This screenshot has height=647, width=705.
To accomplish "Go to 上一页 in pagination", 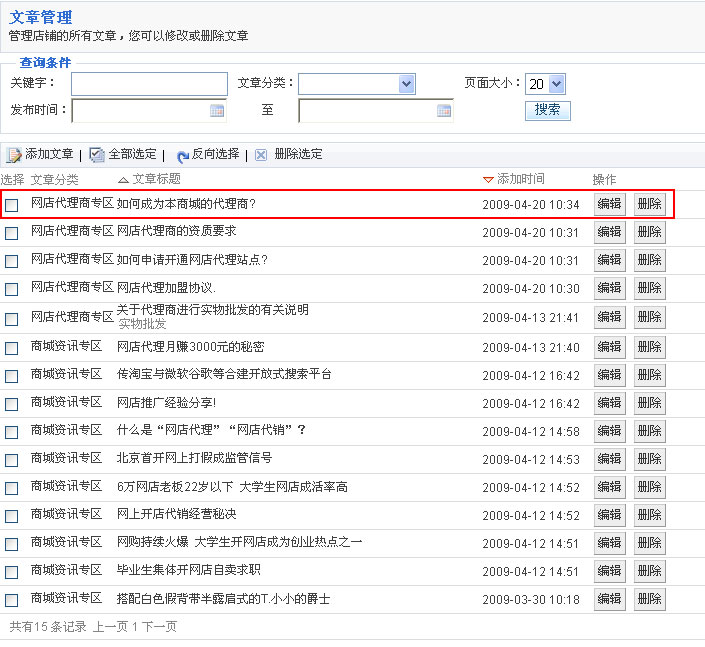I will [x=110, y=627].
